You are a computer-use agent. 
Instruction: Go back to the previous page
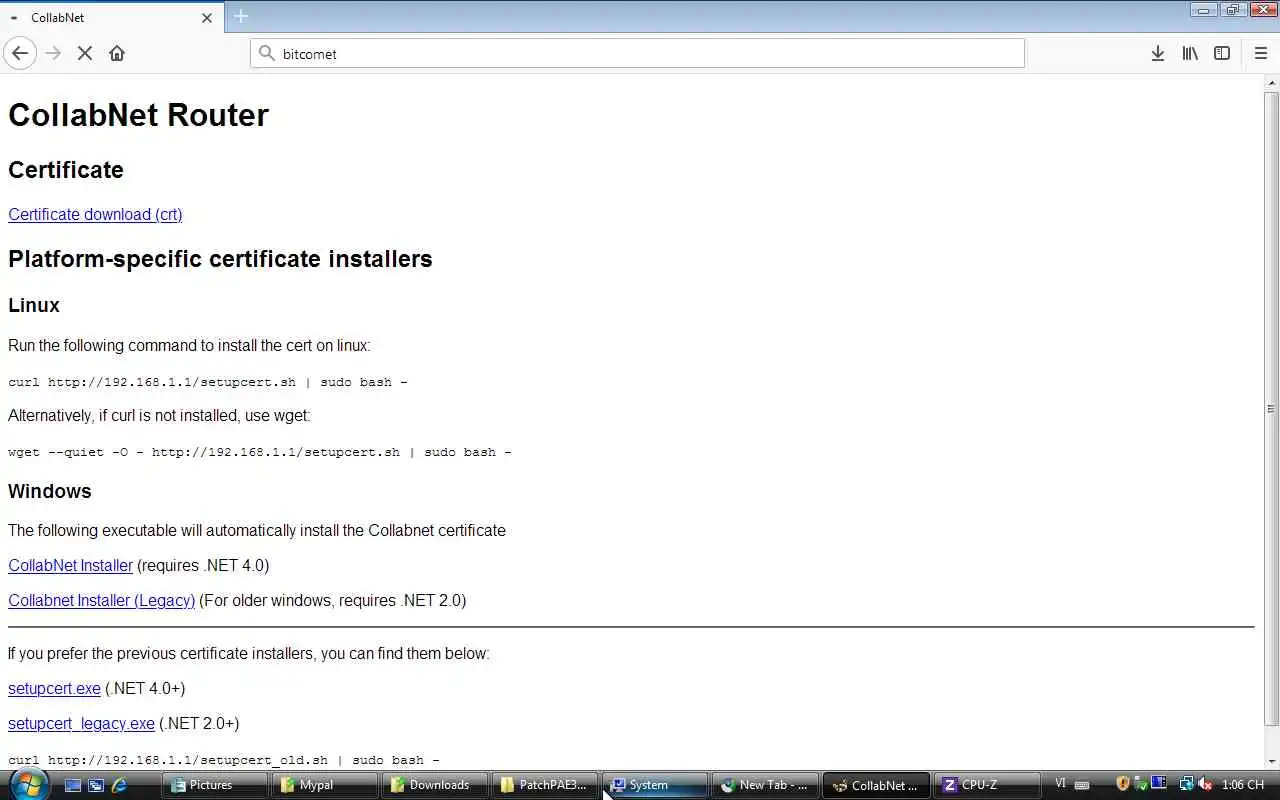[20, 53]
